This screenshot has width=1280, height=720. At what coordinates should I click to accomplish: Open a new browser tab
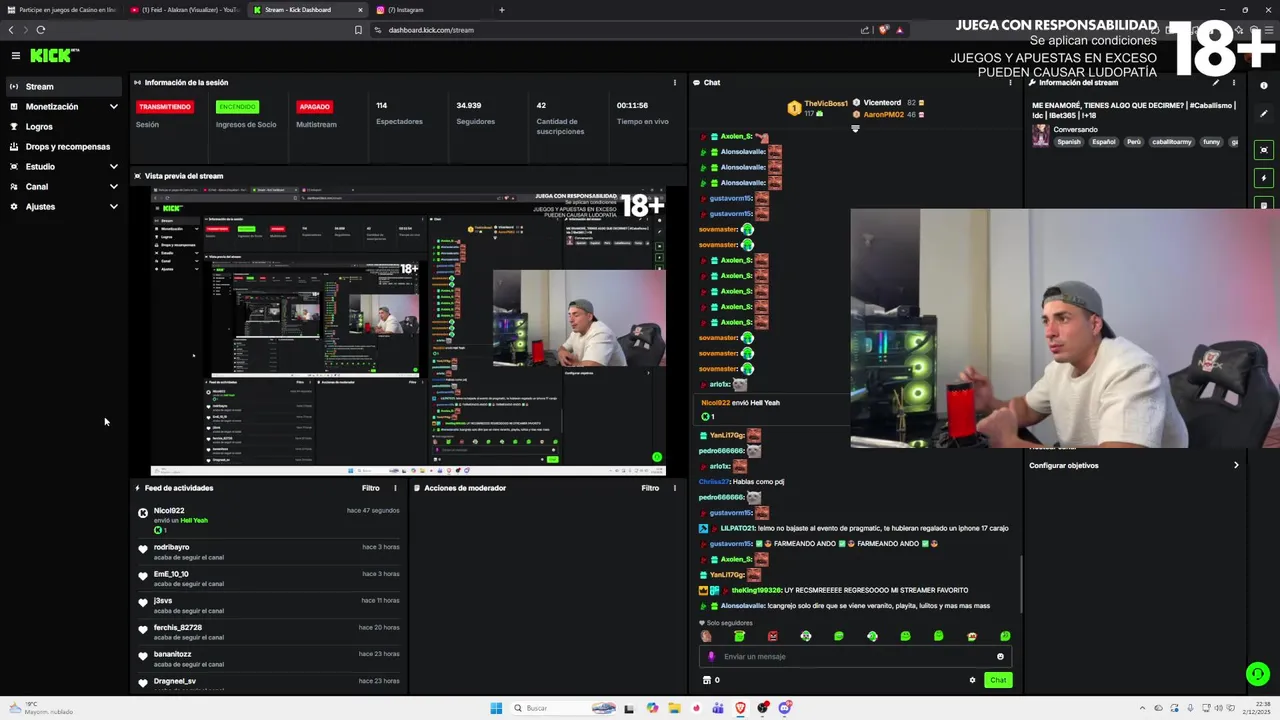[502, 10]
